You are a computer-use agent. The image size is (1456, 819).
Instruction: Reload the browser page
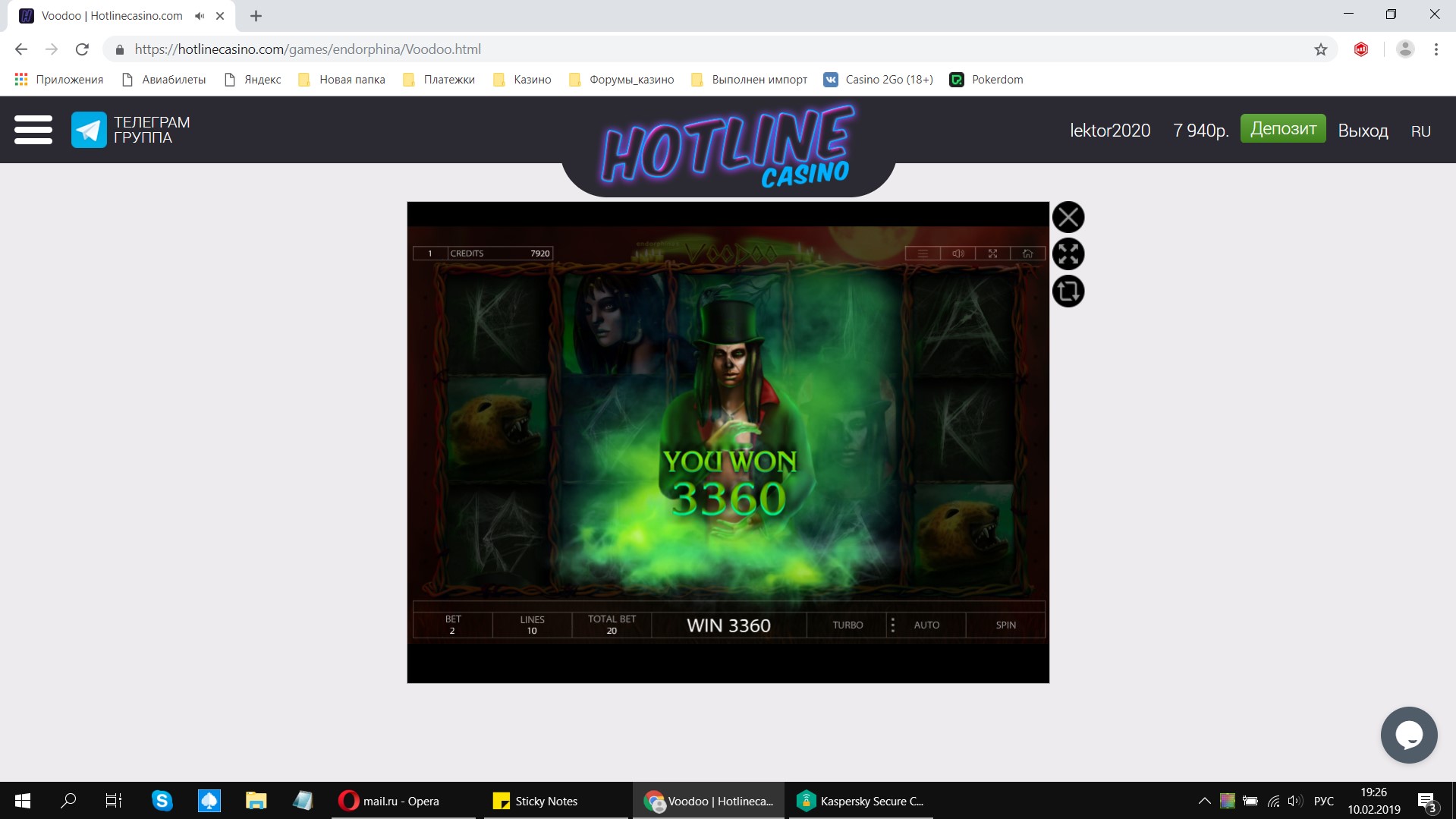82,49
